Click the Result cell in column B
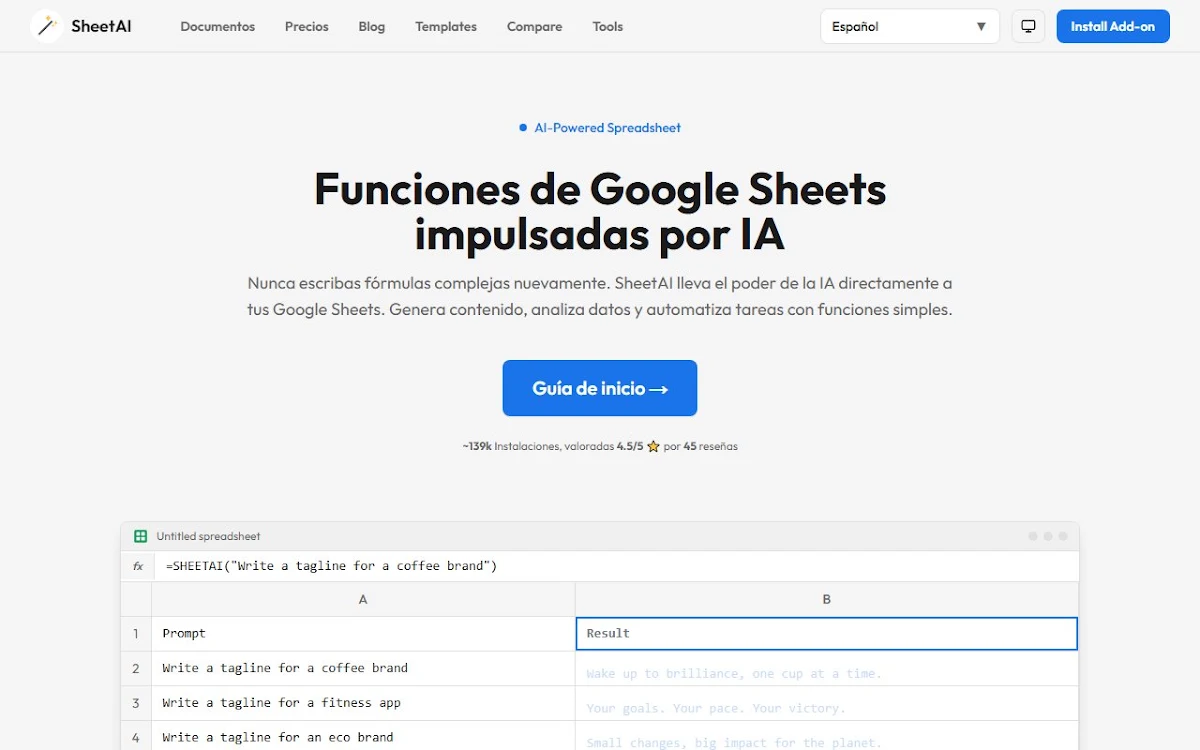 click(x=827, y=633)
